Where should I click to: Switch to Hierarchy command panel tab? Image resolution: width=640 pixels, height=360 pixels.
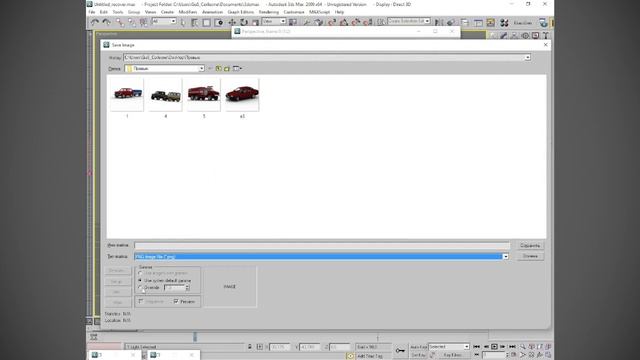click(x=514, y=36)
